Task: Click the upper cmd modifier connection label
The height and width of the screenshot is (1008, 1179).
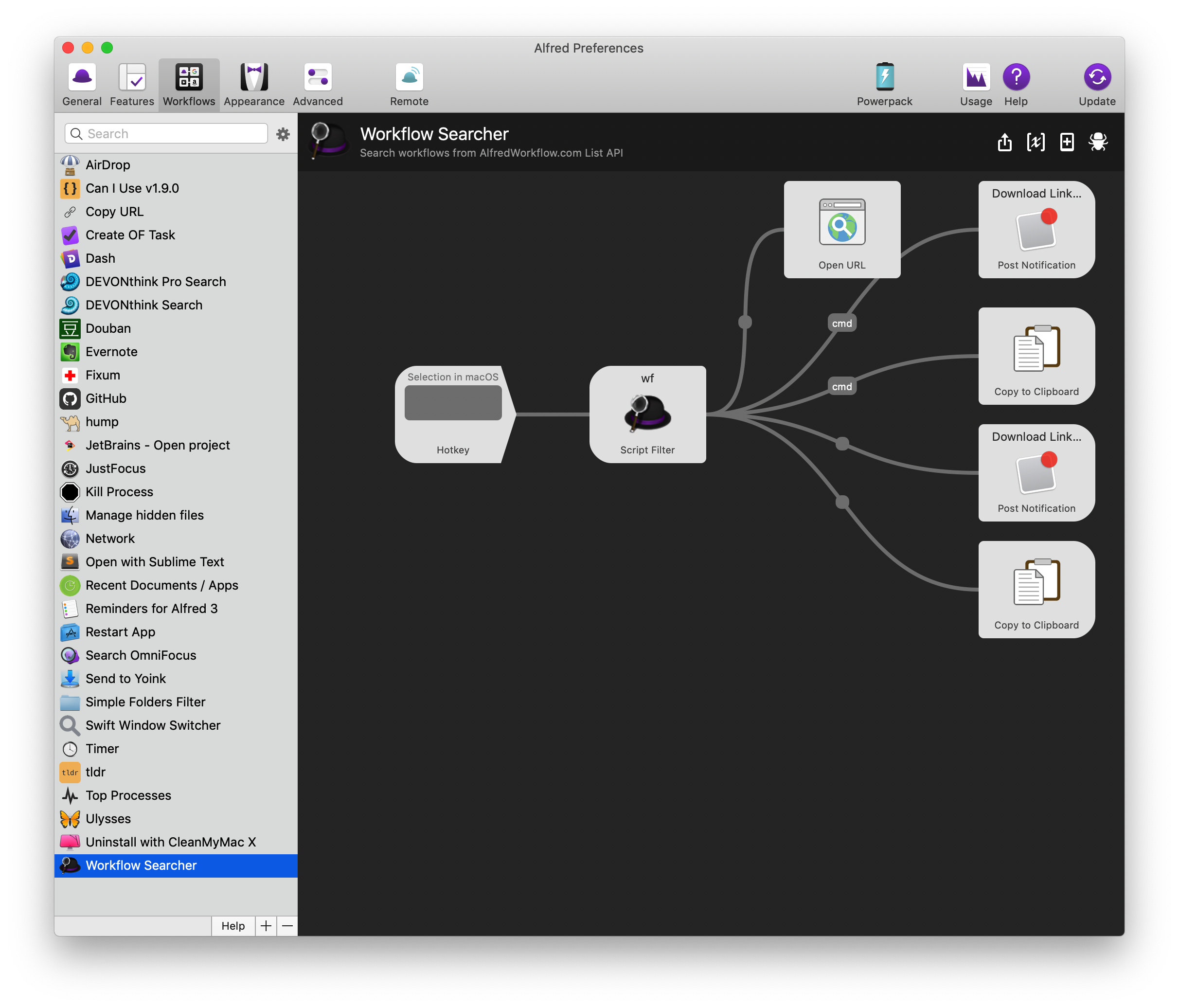Action: [x=841, y=324]
